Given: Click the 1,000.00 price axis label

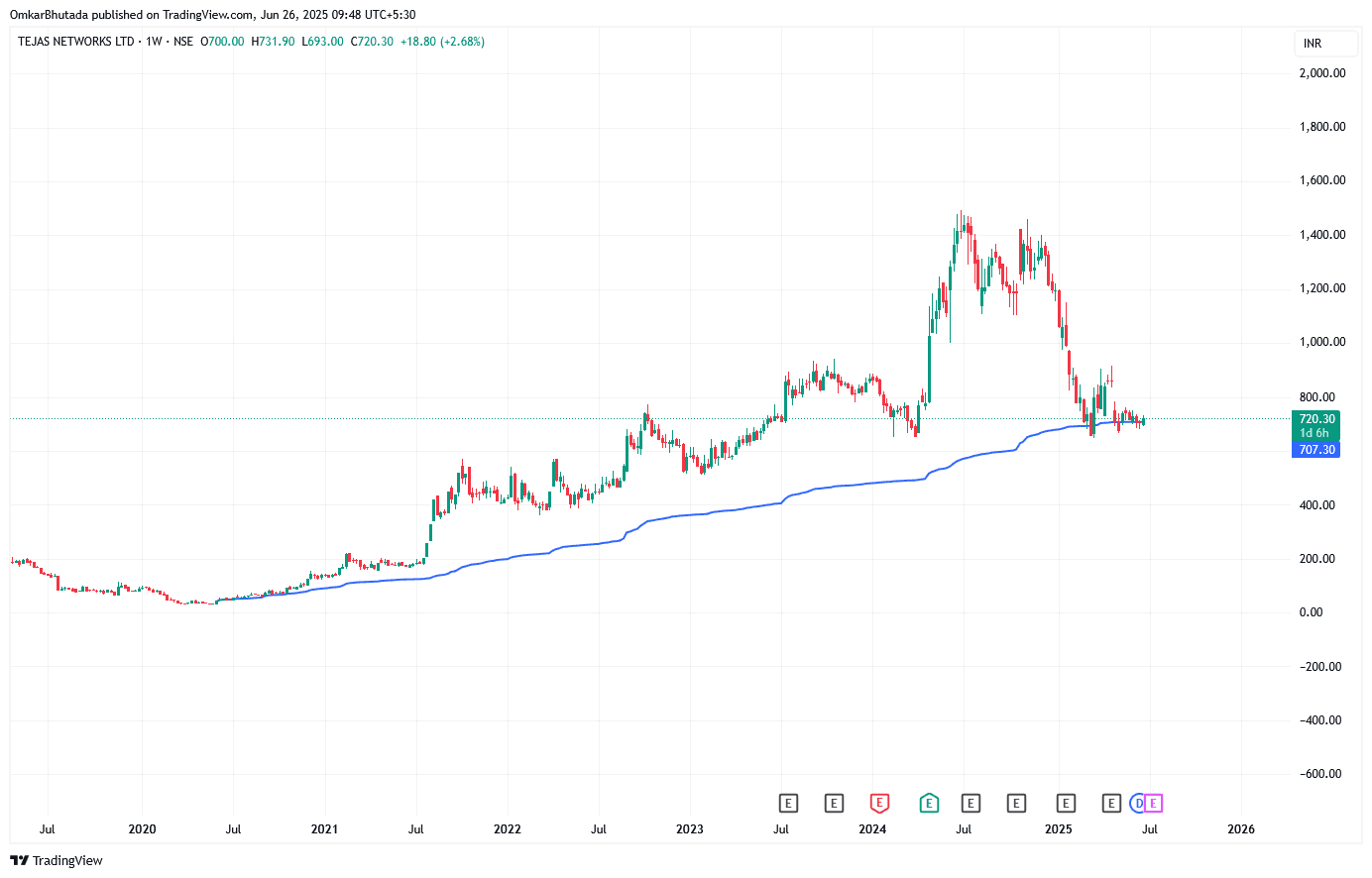Looking at the screenshot, I should [1322, 342].
